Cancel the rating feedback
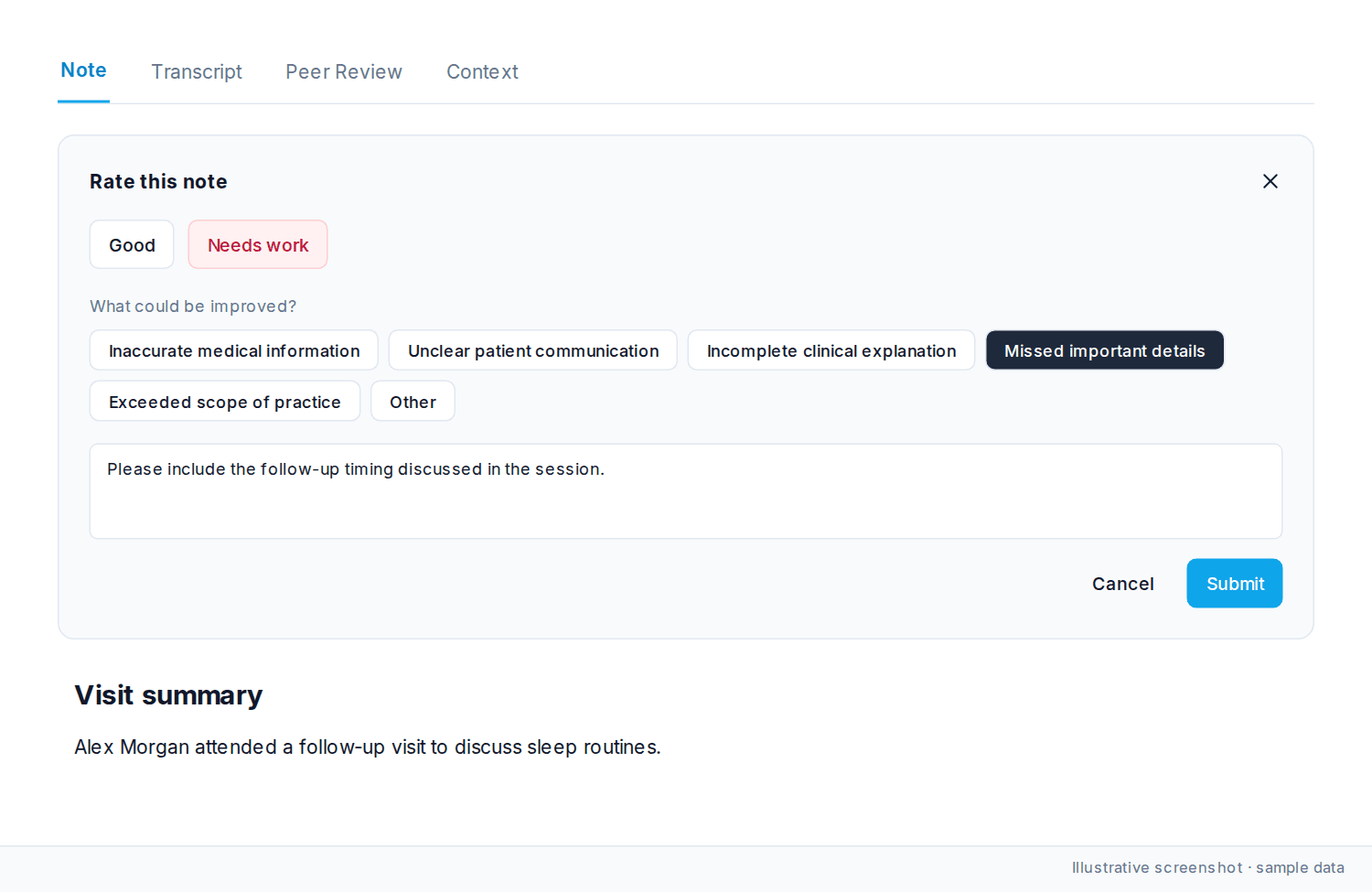Viewport: 1372px width, 892px height. (1123, 584)
